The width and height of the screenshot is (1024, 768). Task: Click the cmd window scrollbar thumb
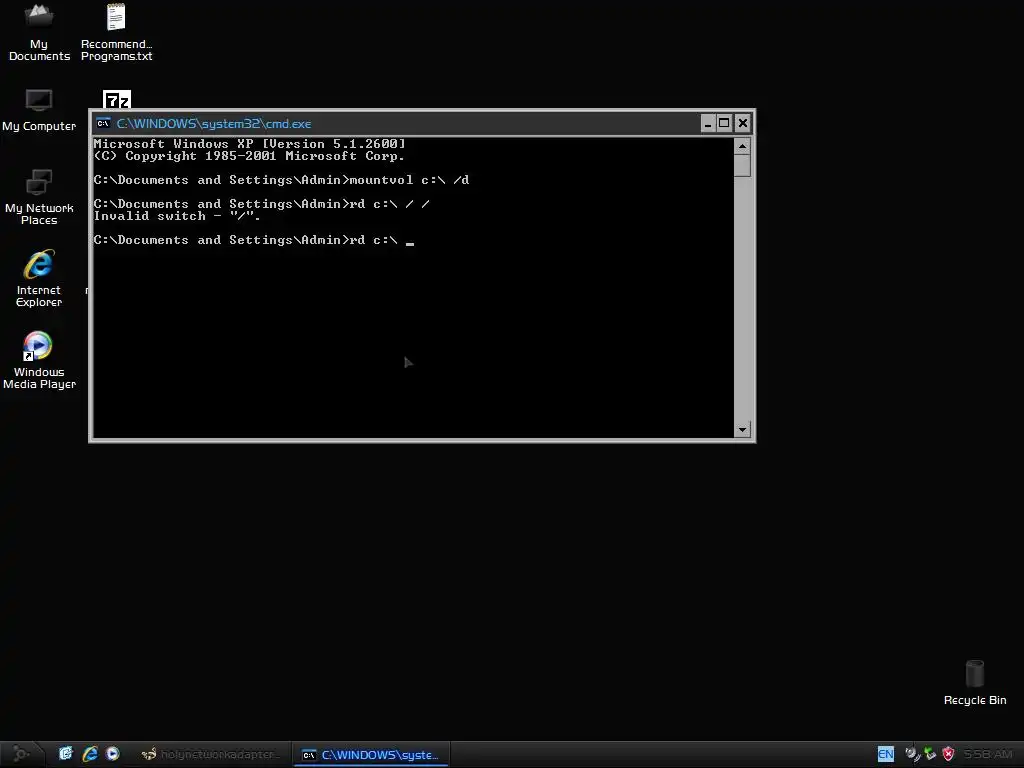click(x=742, y=166)
